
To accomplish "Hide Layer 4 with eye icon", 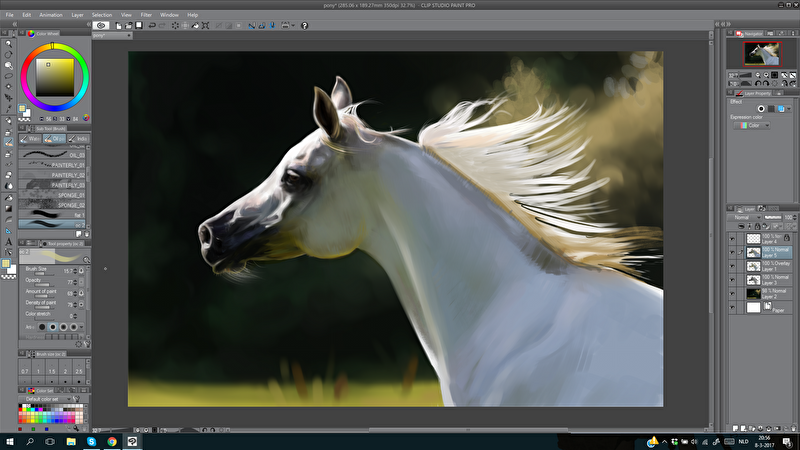I will (x=732, y=239).
